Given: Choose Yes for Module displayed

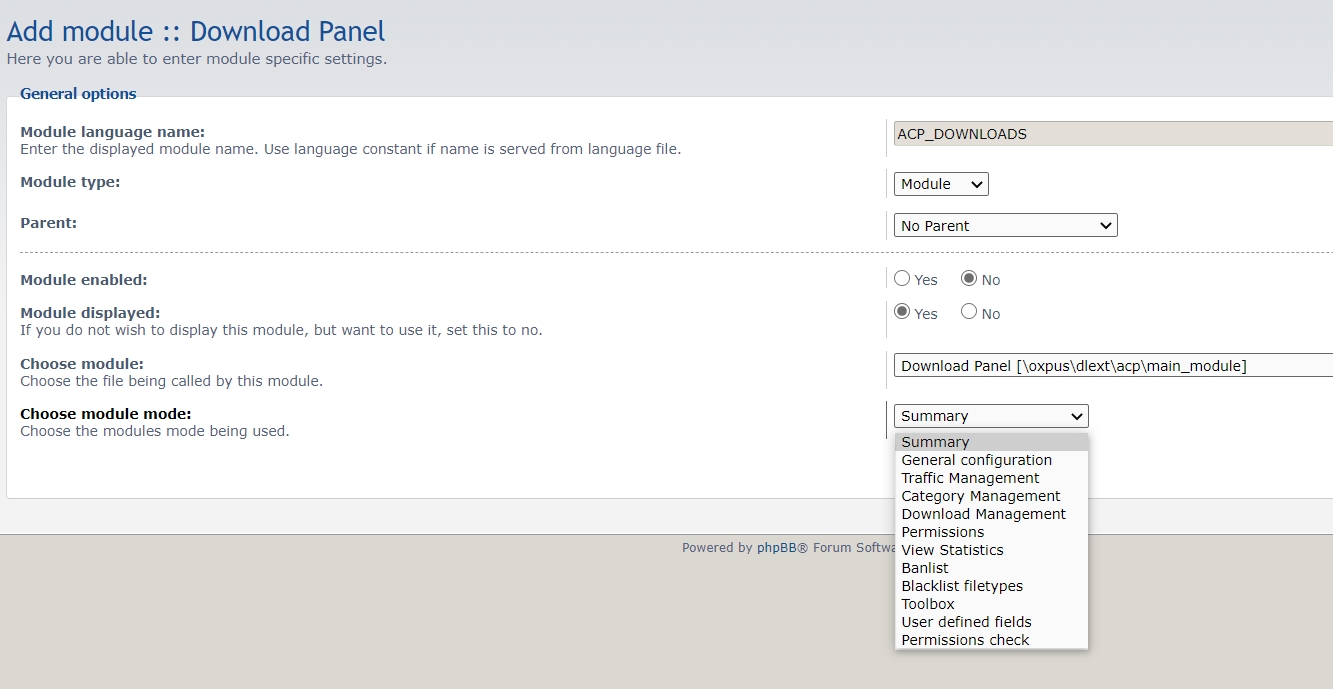Looking at the screenshot, I should click(x=902, y=312).
